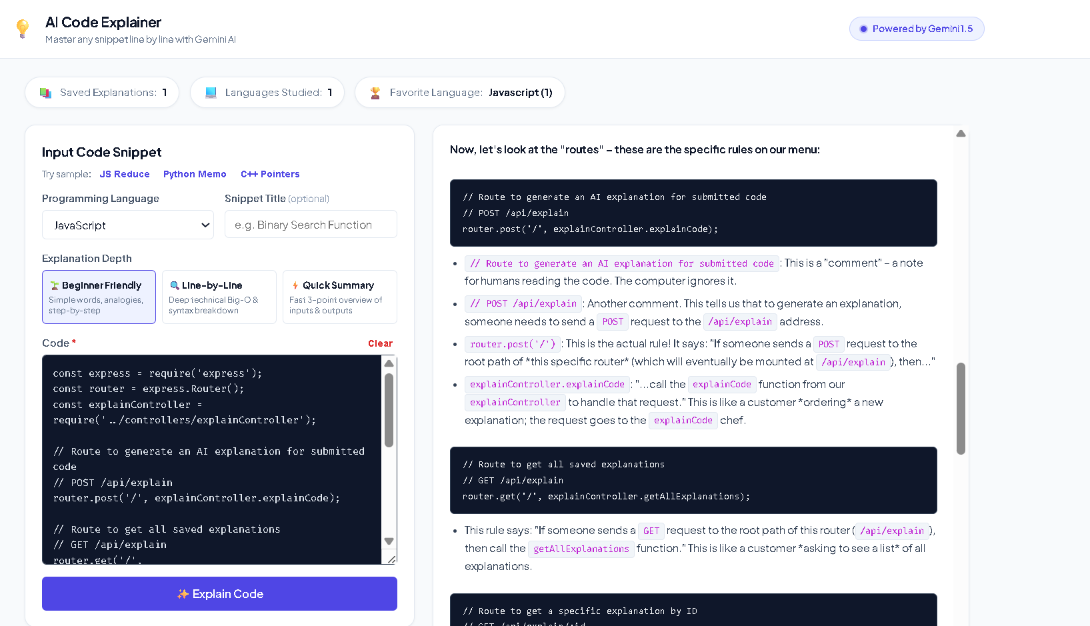Click the getAllExplanations inline code tag

[x=581, y=549]
